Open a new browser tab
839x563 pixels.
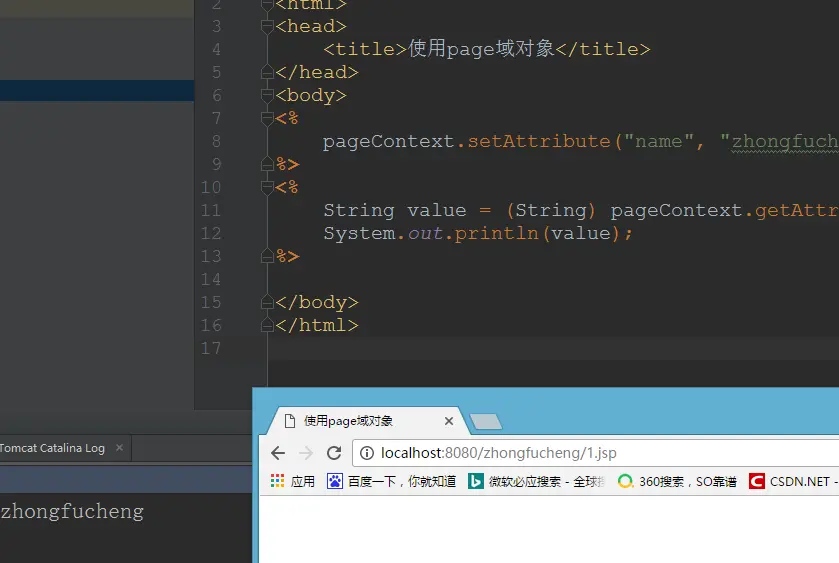coord(486,422)
